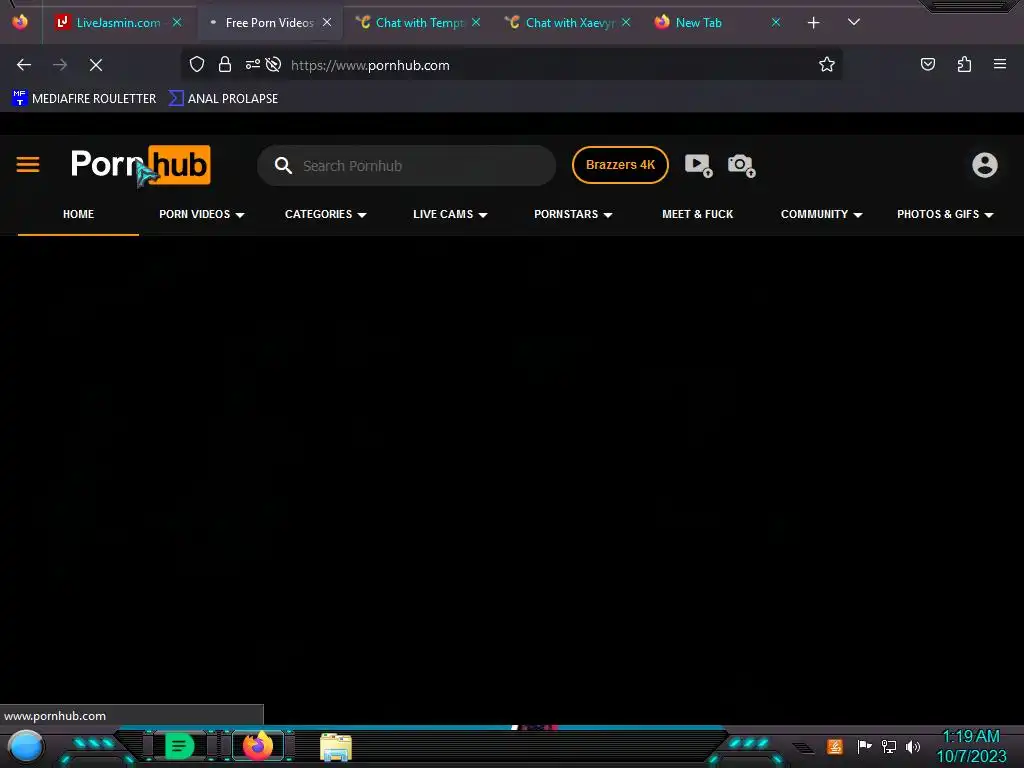The image size is (1024, 768).
Task: Open the list all tabs chevron
Action: tap(854, 22)
